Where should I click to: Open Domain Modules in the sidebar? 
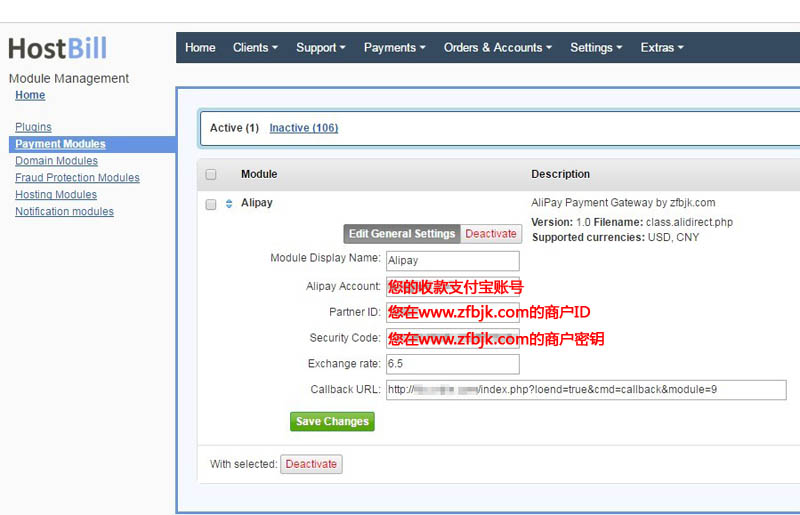click(x=56, y=161)
